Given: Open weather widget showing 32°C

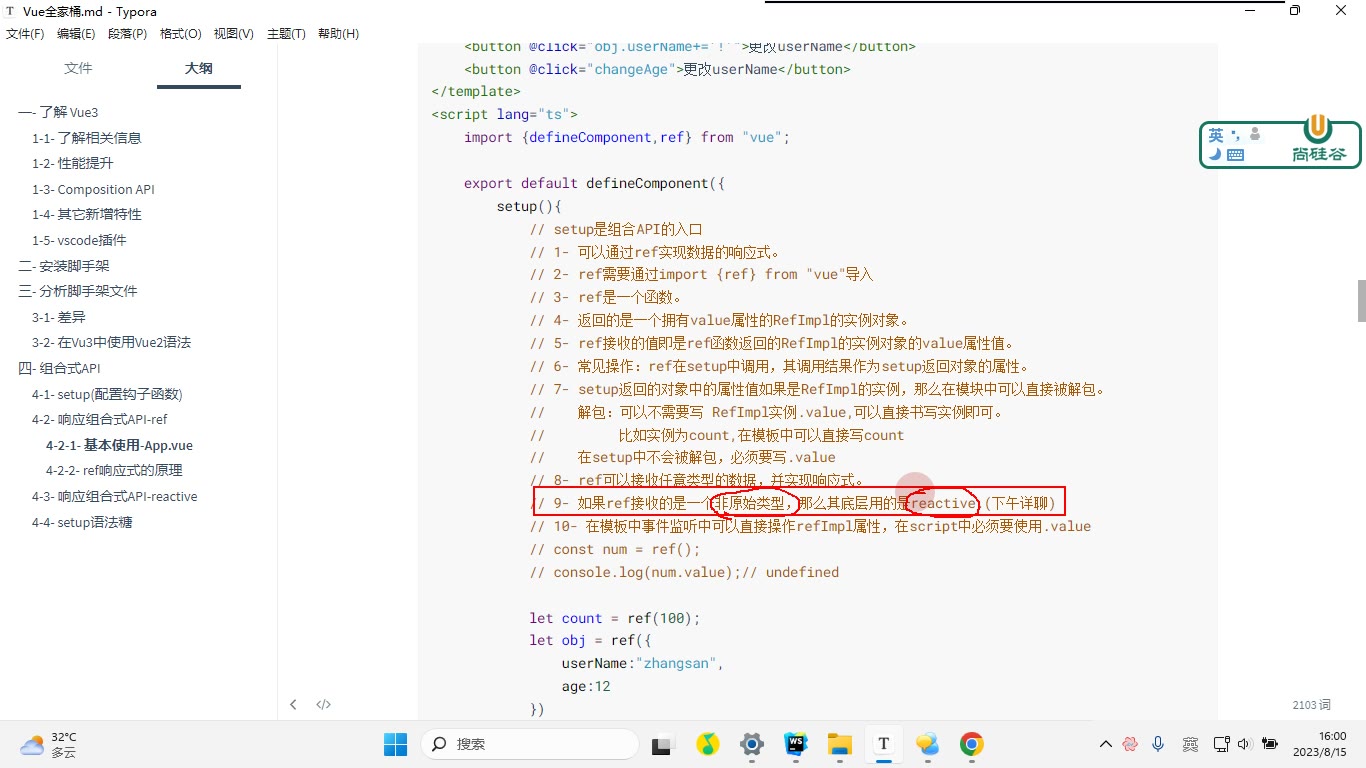Looking at the screenshot, I should (x=49, y=744).
